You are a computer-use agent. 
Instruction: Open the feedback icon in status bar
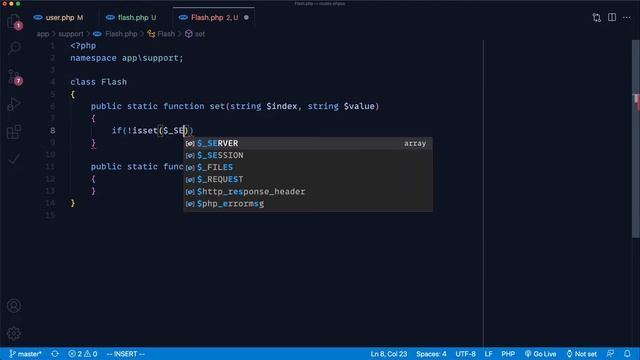[x=611, y=354]
